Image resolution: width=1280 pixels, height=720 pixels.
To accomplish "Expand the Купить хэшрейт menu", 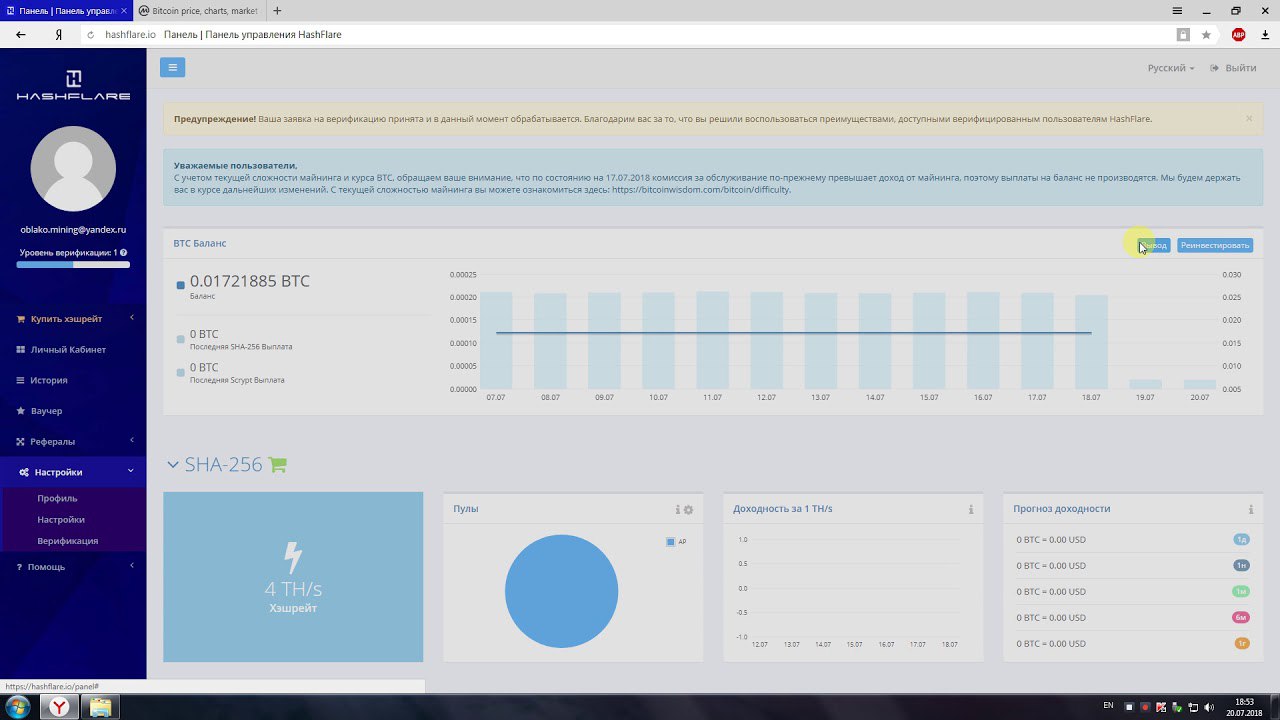I will (73, 318).
